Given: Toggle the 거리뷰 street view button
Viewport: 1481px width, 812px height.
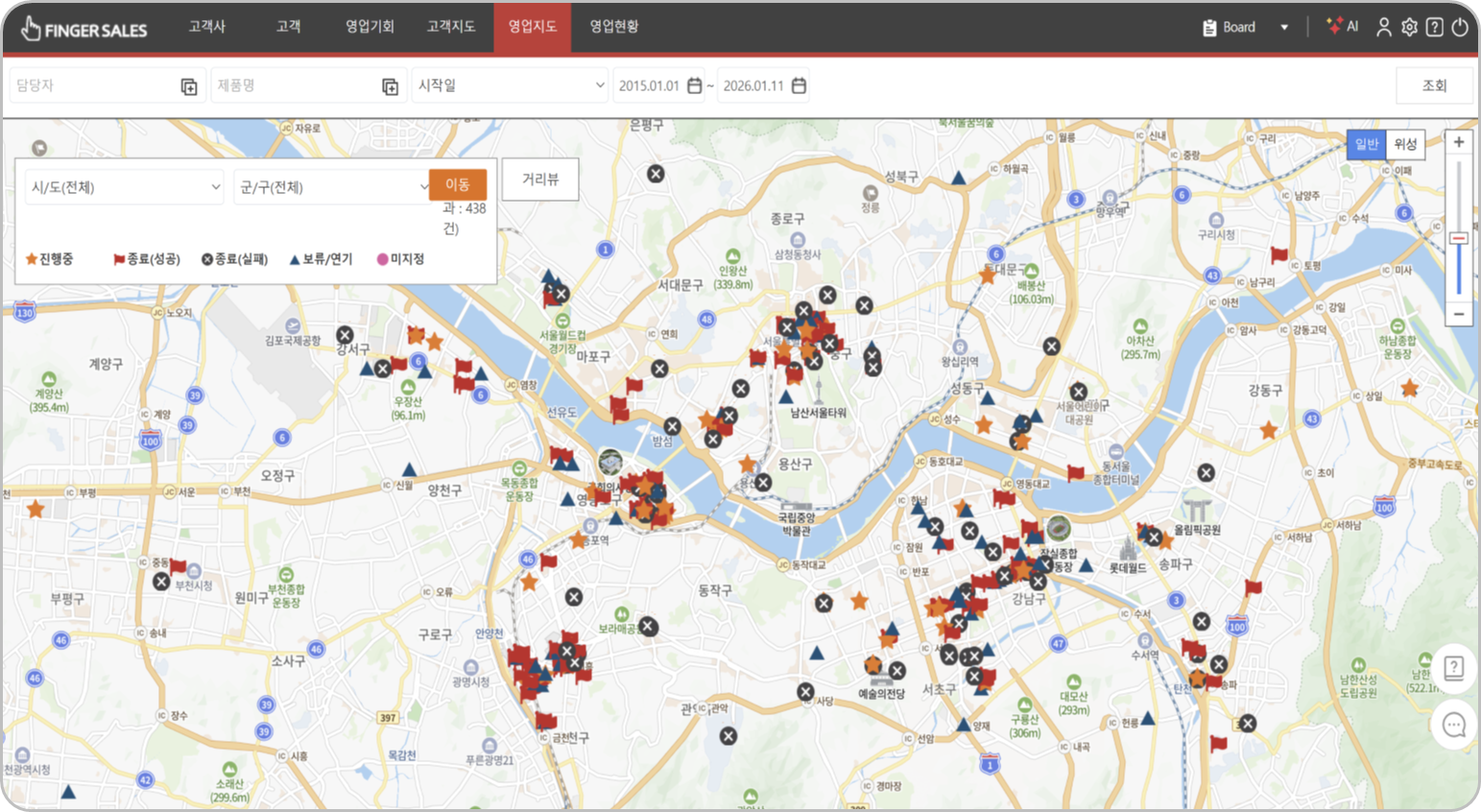Looking at the screenshot, I should (x=540, y=179).
